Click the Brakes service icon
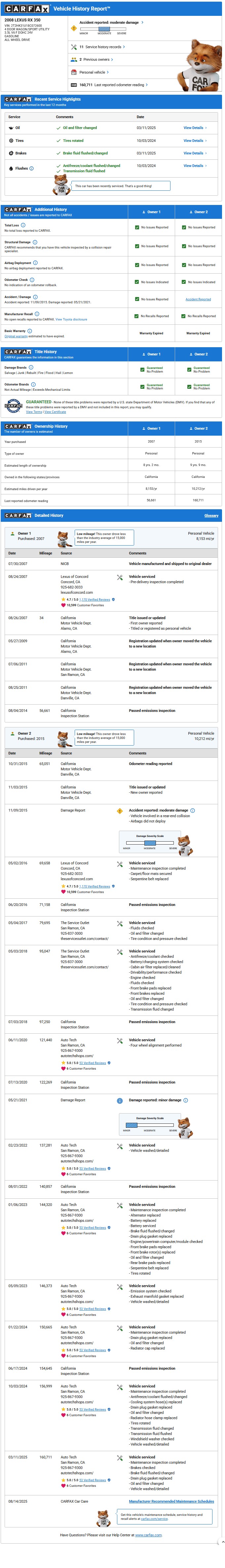 click(x=11, y=153)
